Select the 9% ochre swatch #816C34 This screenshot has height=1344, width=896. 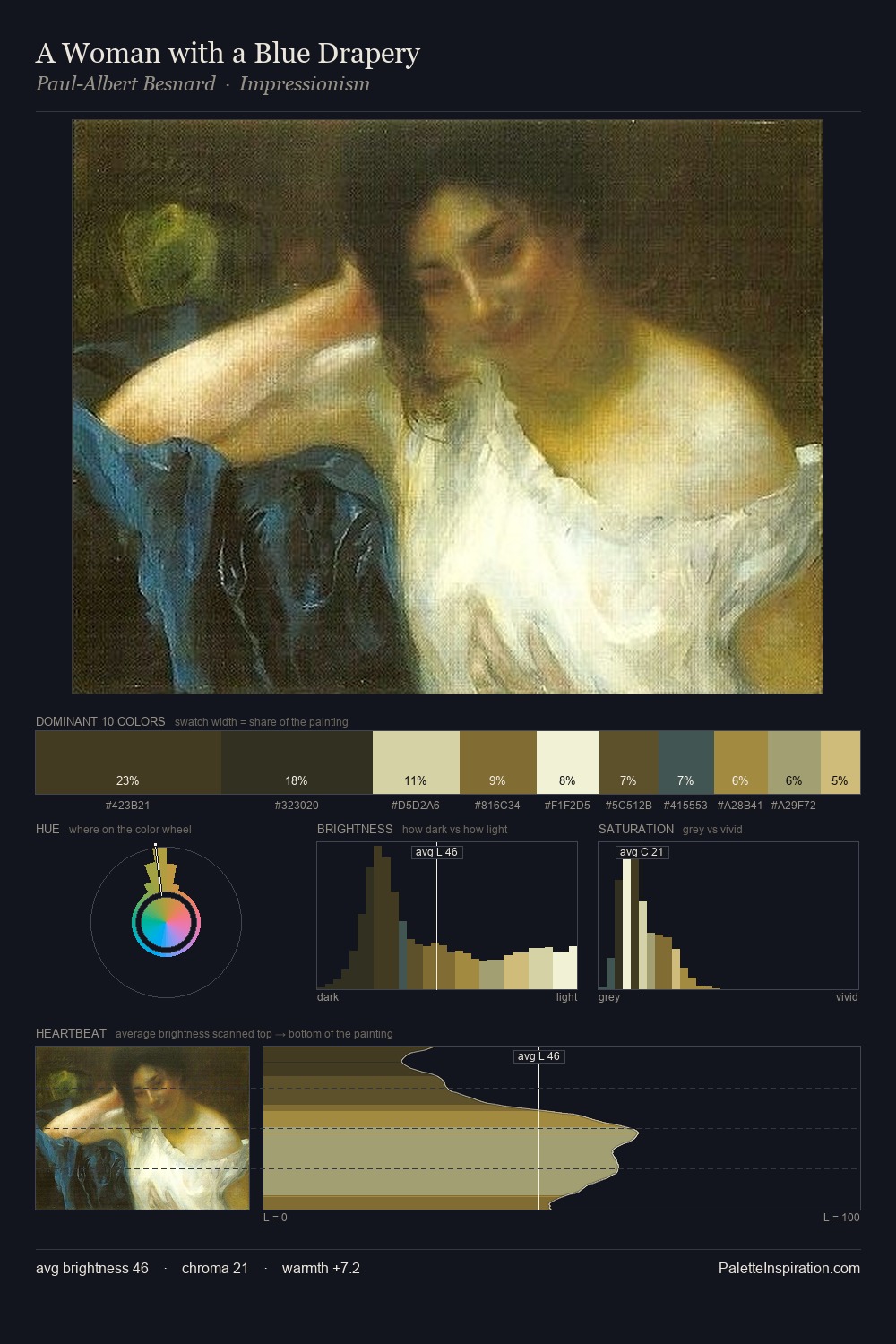(x=498, y=762)
